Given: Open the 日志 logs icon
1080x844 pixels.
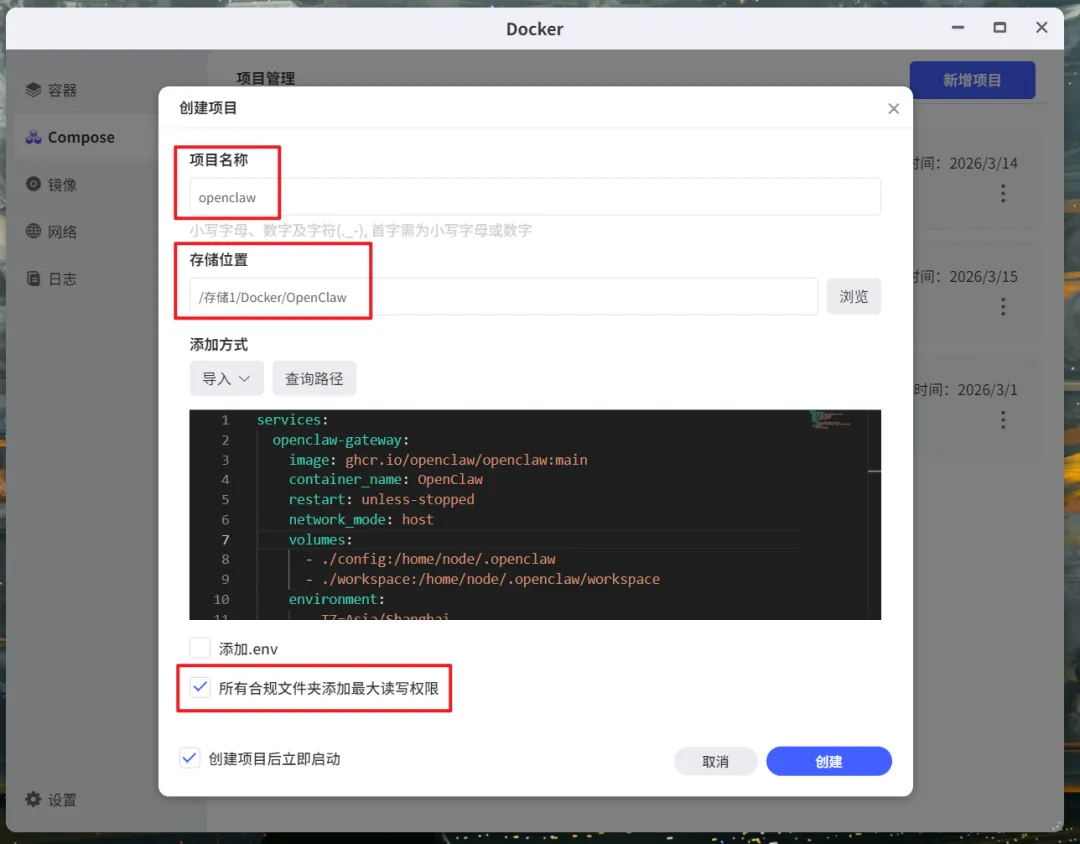Looking at the screenshot, I should click(x=34, y=278).
